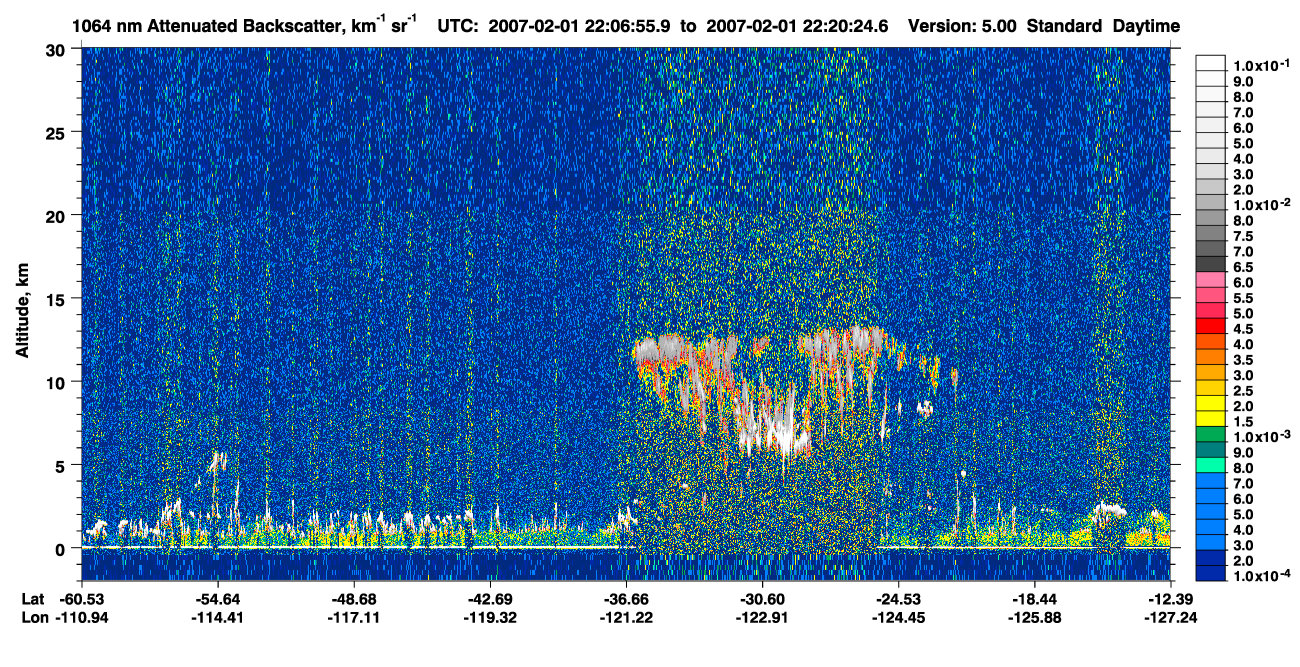1300x667 pixels.
Task: Click longitude value '-127.24'
Action: point(1170,617)
